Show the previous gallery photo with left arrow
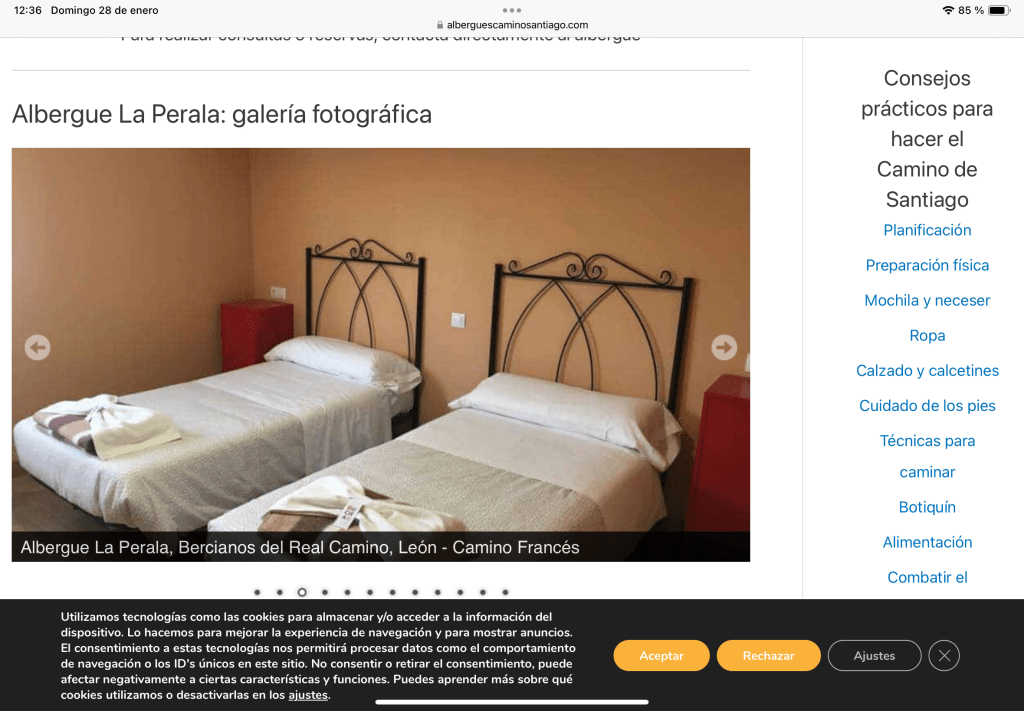The height and width of the screenshot is (711, 1024). (37, 347)
